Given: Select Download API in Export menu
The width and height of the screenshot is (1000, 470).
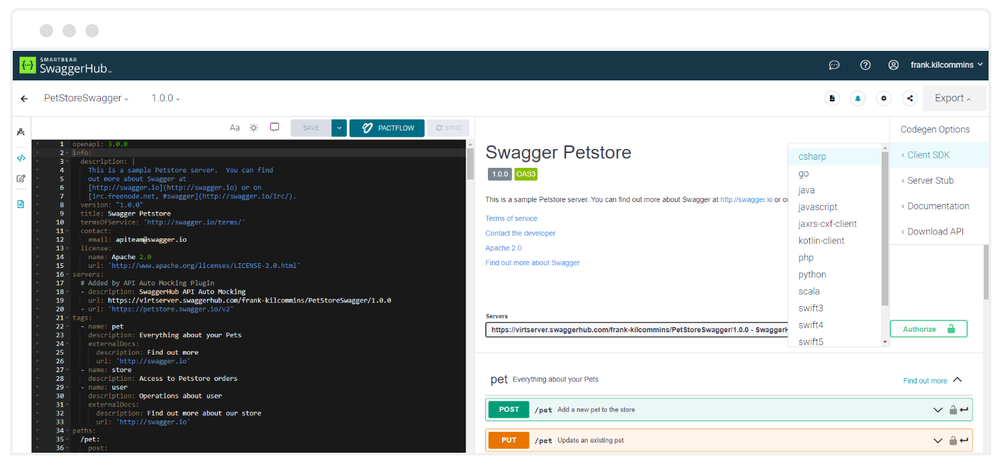Looking at the screenshot, I should (939, 231).
